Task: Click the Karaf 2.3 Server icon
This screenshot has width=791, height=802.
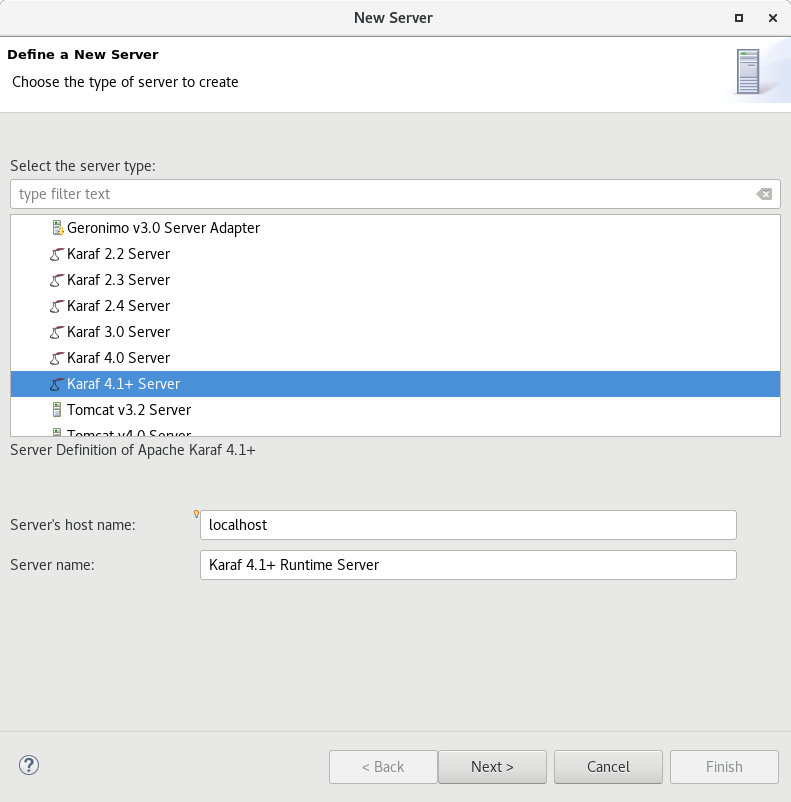Action: 57,280
